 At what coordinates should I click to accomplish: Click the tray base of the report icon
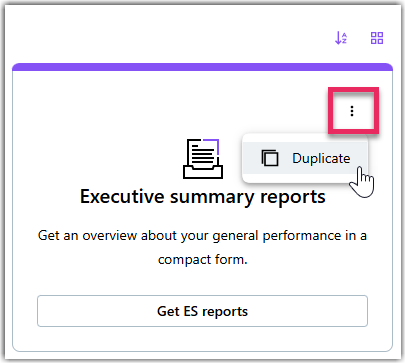point(203,172)
